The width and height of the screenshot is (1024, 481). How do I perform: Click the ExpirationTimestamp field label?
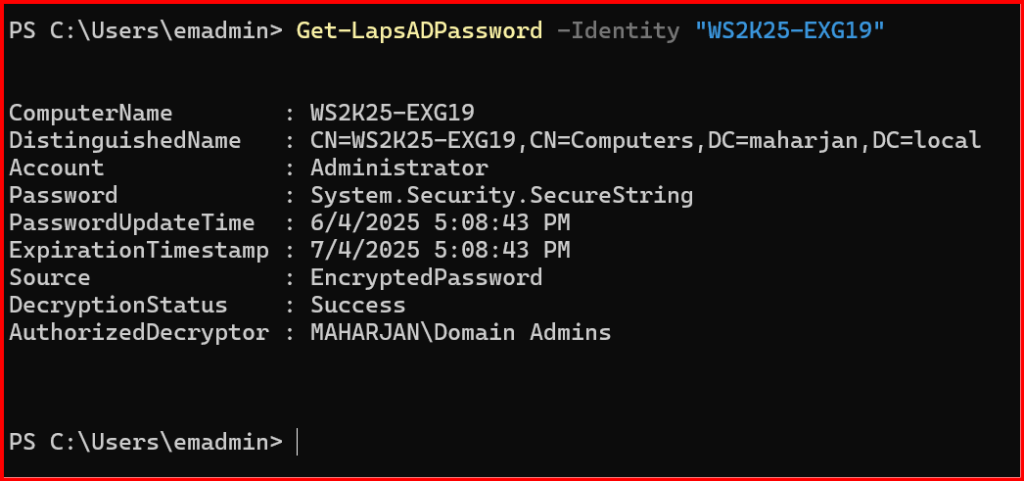point(138,250)
